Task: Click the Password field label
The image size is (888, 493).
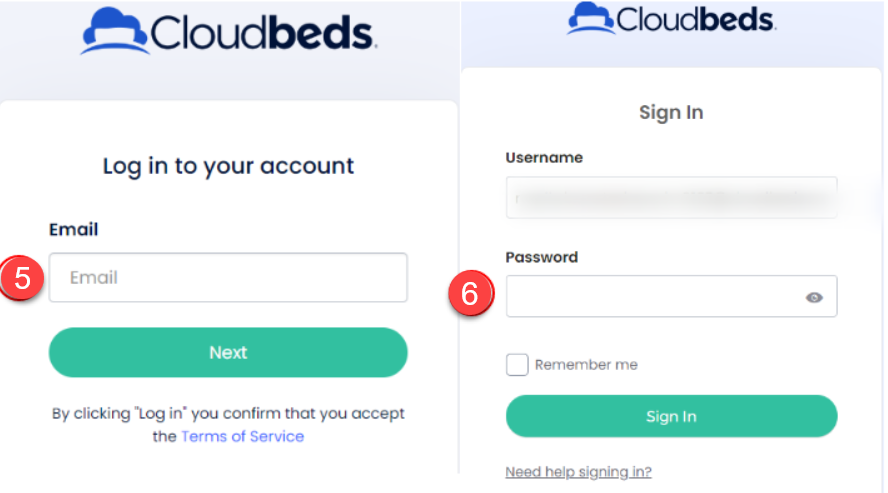Action: [x=542, y=257]
